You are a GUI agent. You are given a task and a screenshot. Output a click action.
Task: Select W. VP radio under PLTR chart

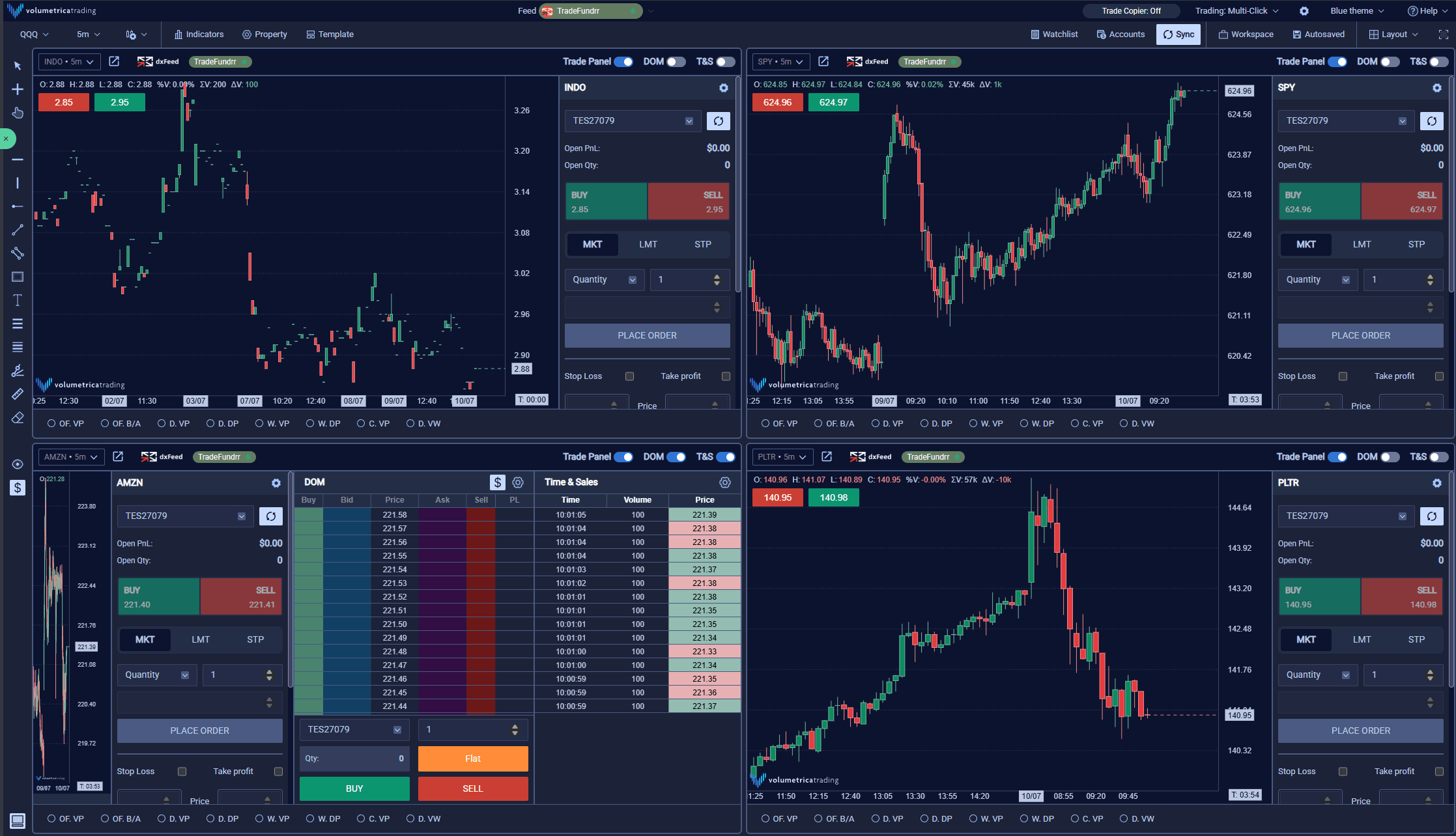(x=973, y=818)
